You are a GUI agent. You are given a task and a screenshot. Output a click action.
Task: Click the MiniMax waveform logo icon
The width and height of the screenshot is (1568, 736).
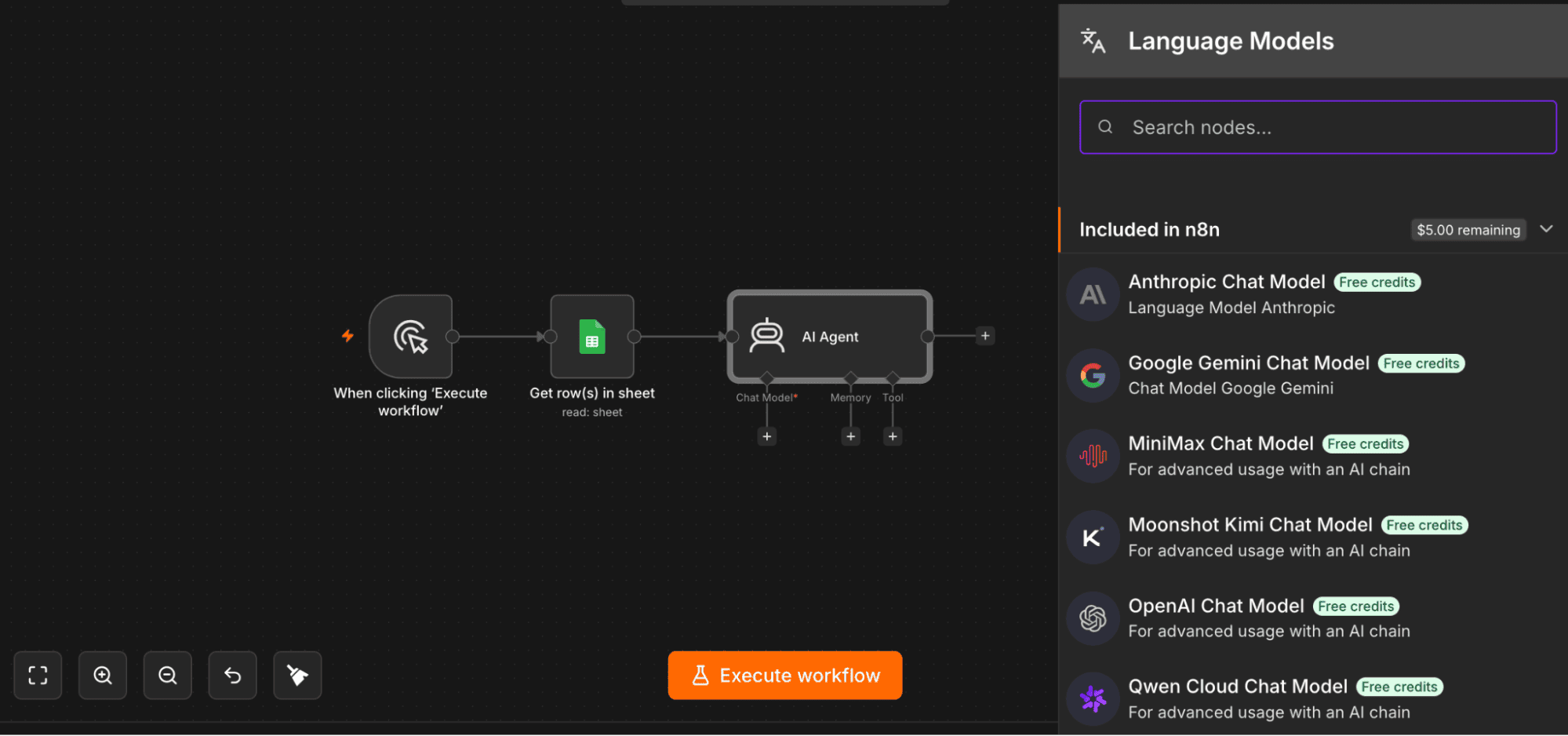tap(1093, 456)
